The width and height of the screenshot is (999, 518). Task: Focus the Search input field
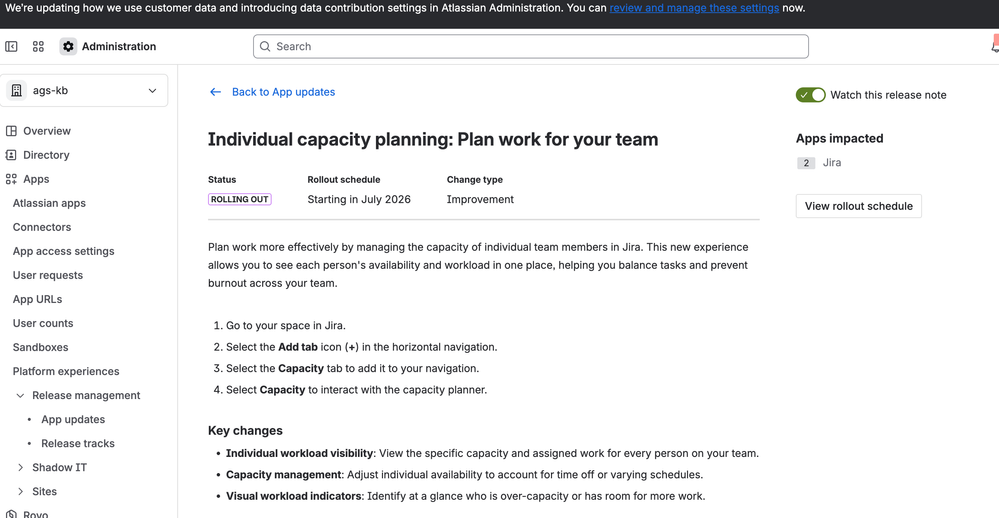point(531,47)
